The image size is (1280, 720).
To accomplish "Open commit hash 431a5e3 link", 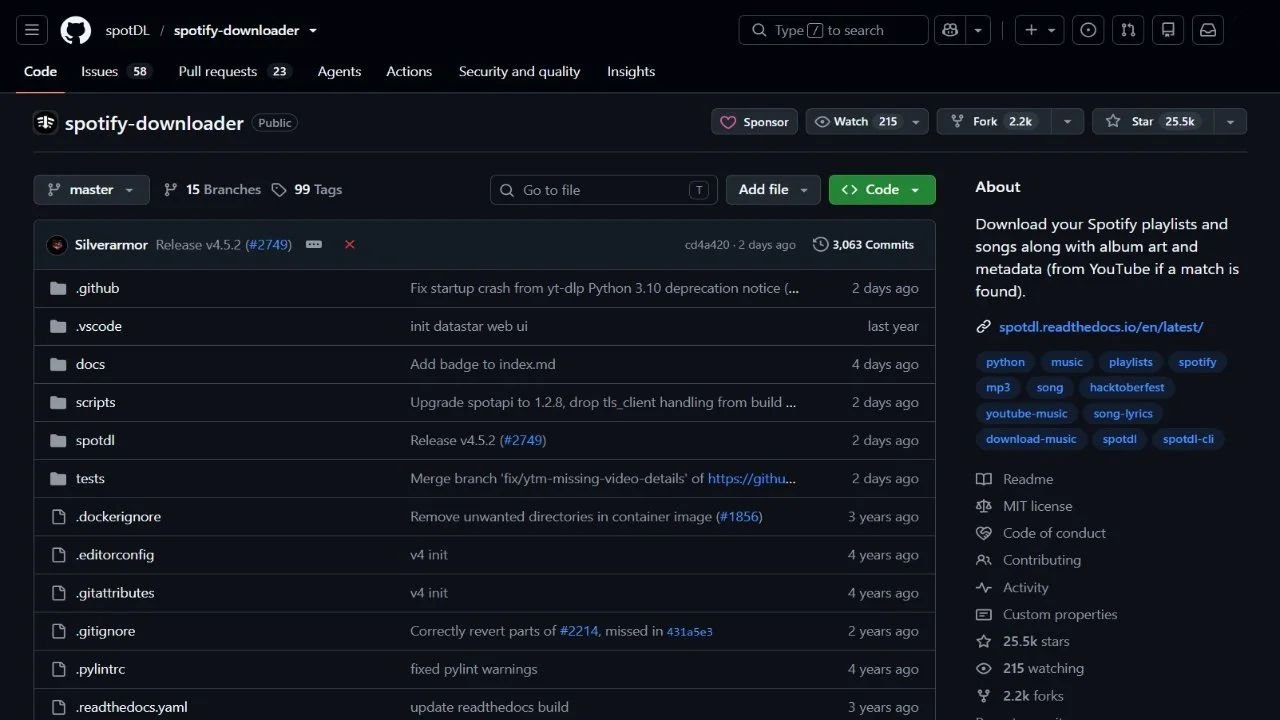I will pyautogui.click(x=690, y=632).
